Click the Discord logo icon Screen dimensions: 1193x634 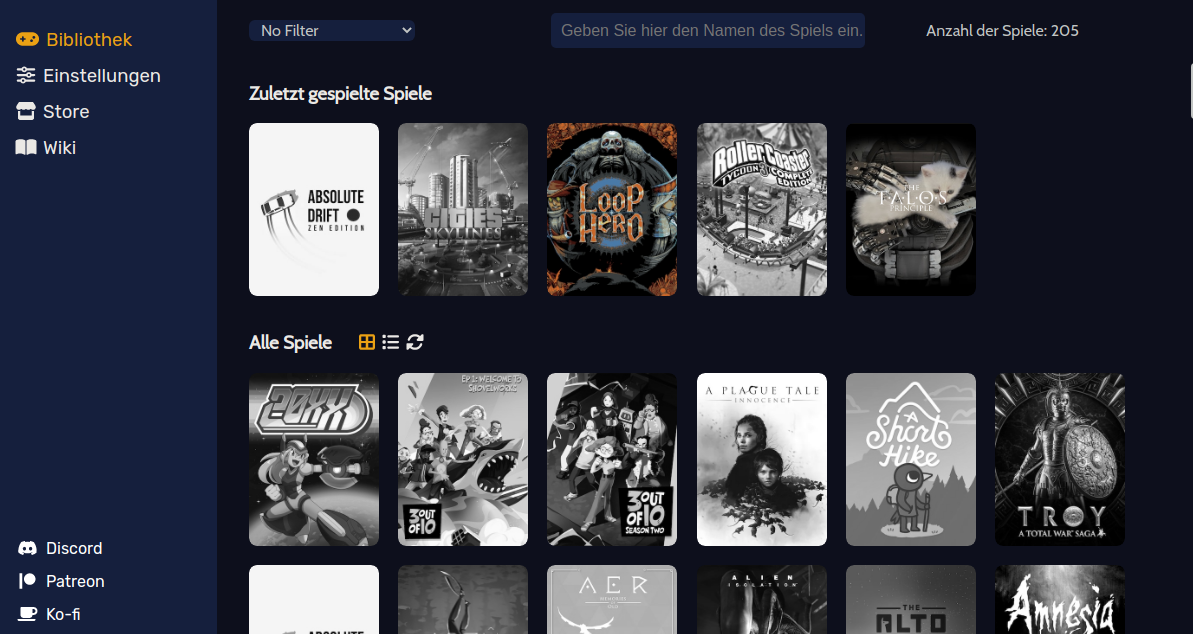point(27,548)
